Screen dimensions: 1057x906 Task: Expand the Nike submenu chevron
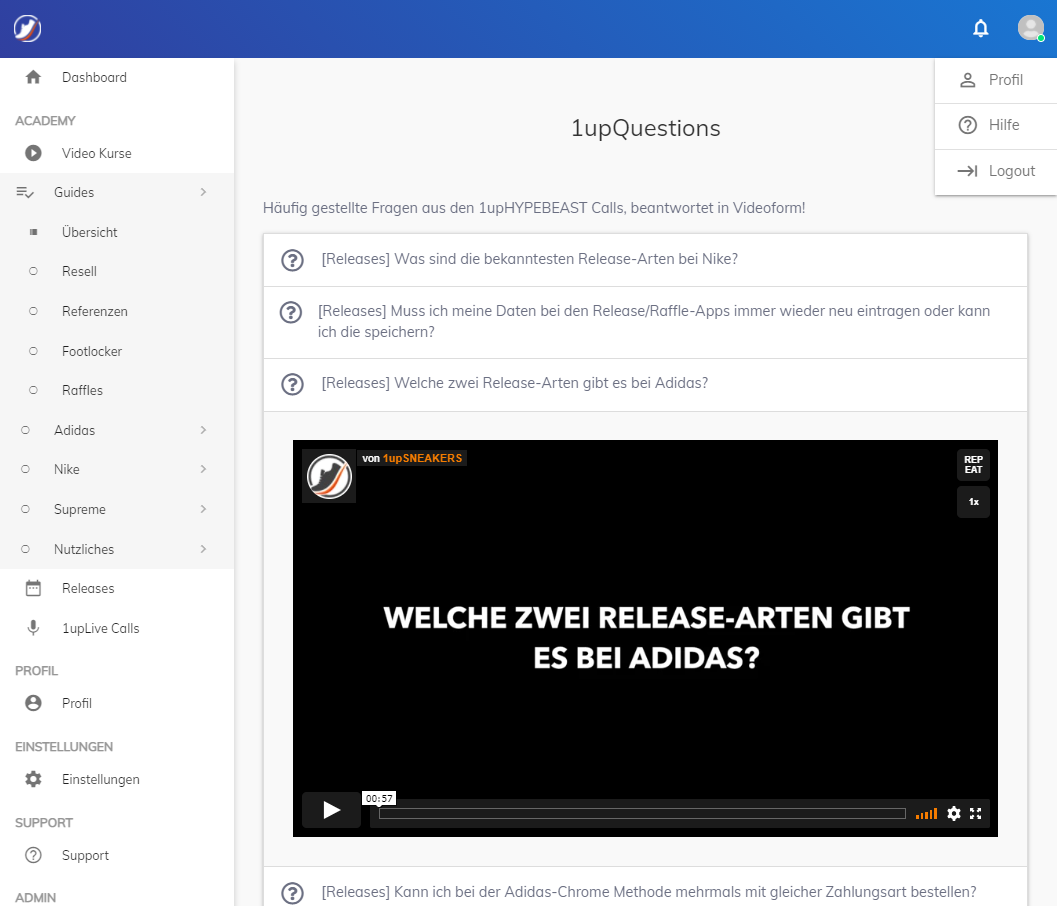pyautogui.click(x=203, y=469)
